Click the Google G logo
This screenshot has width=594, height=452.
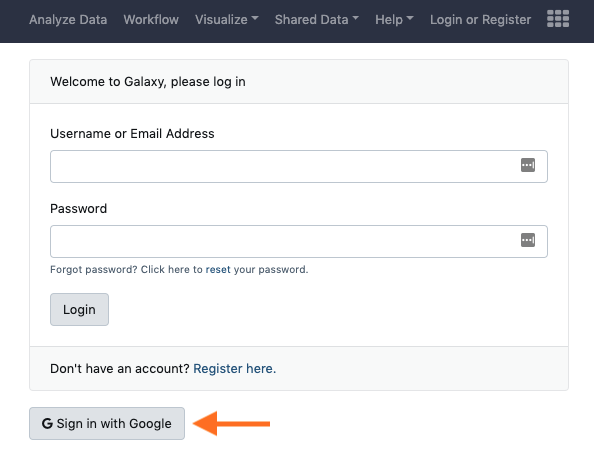pos(47,424)
